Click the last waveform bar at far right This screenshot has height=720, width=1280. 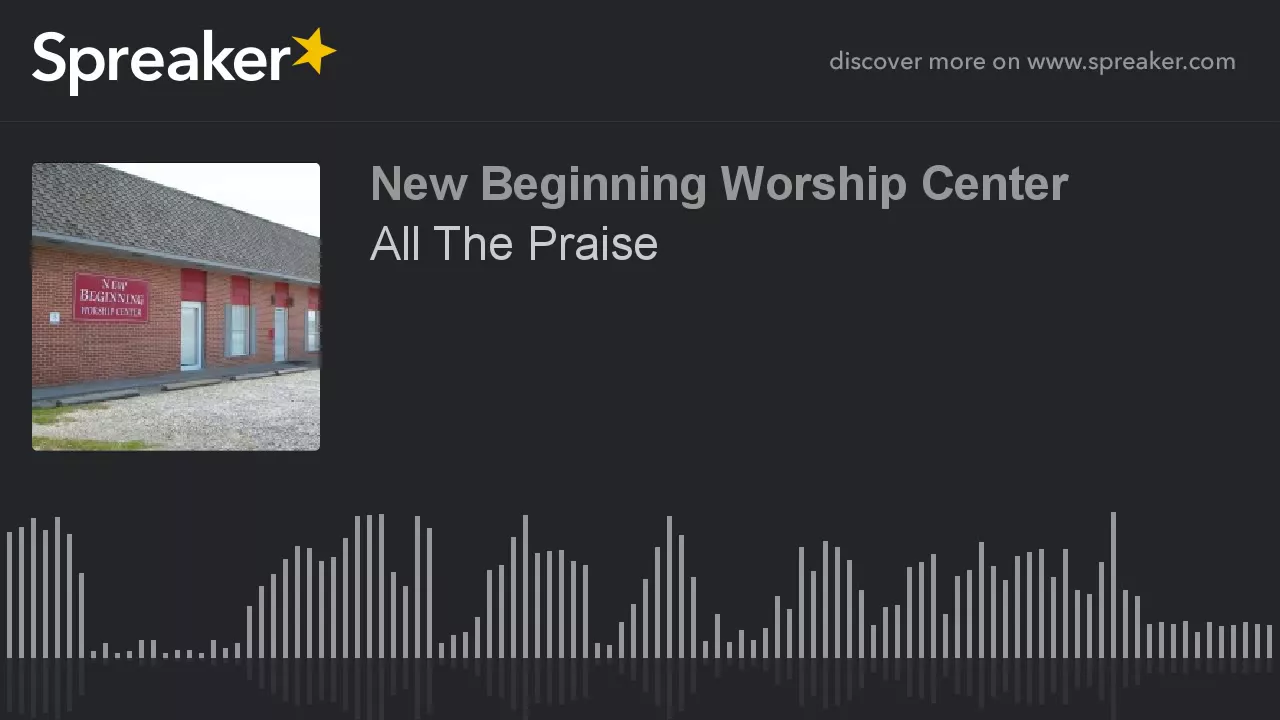[1269, 641]
